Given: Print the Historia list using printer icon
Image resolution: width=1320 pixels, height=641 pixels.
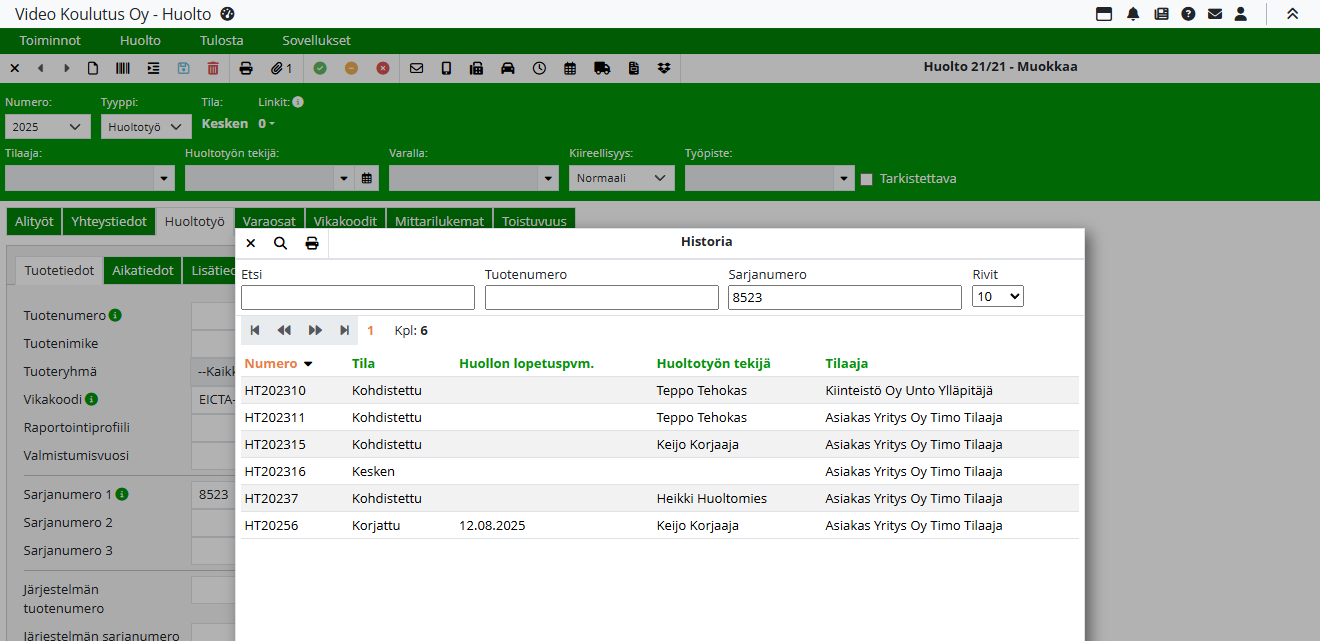Looking at the screenshot, I should click(312, 243).
